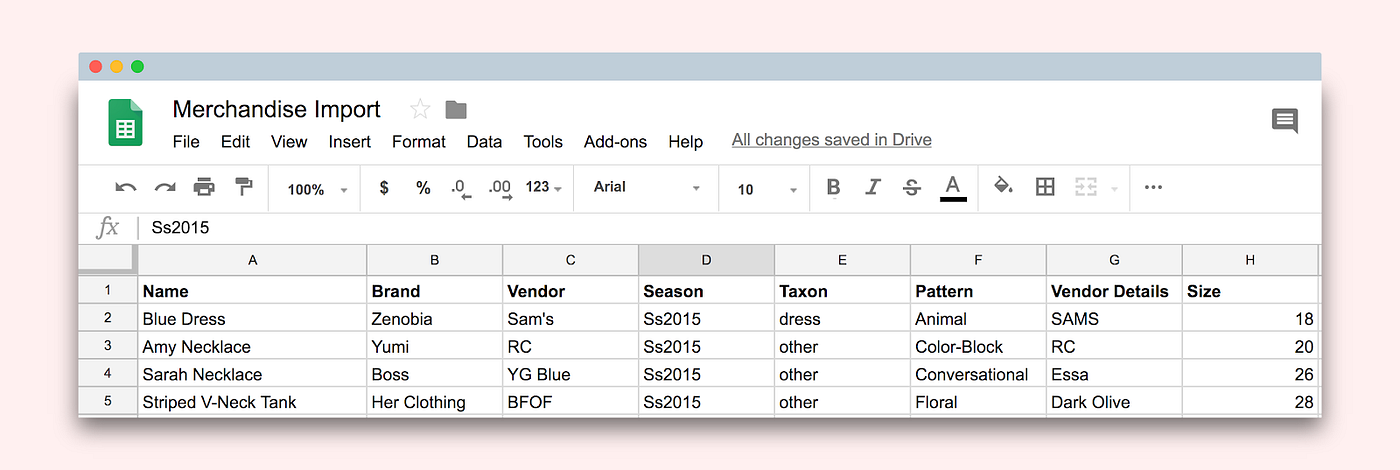
Task: Open the Format menu
Action: coord(418,141)
